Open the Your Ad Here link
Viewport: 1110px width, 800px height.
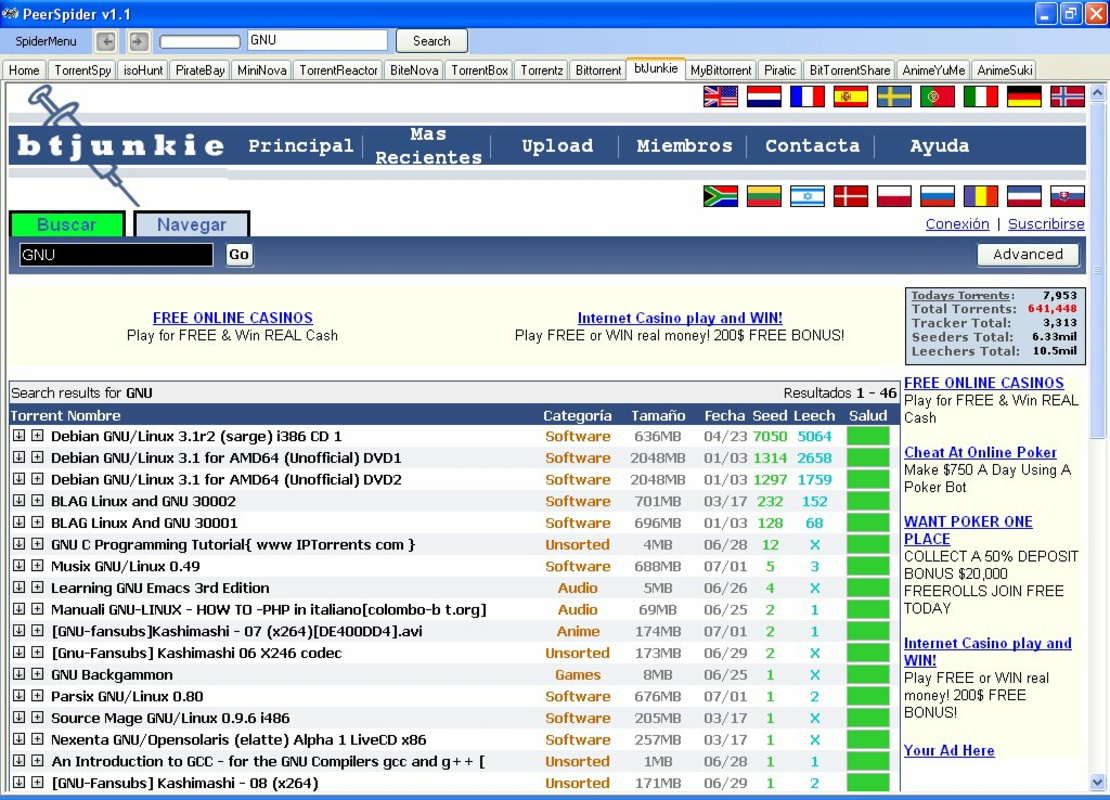click(x=949, y=750)
